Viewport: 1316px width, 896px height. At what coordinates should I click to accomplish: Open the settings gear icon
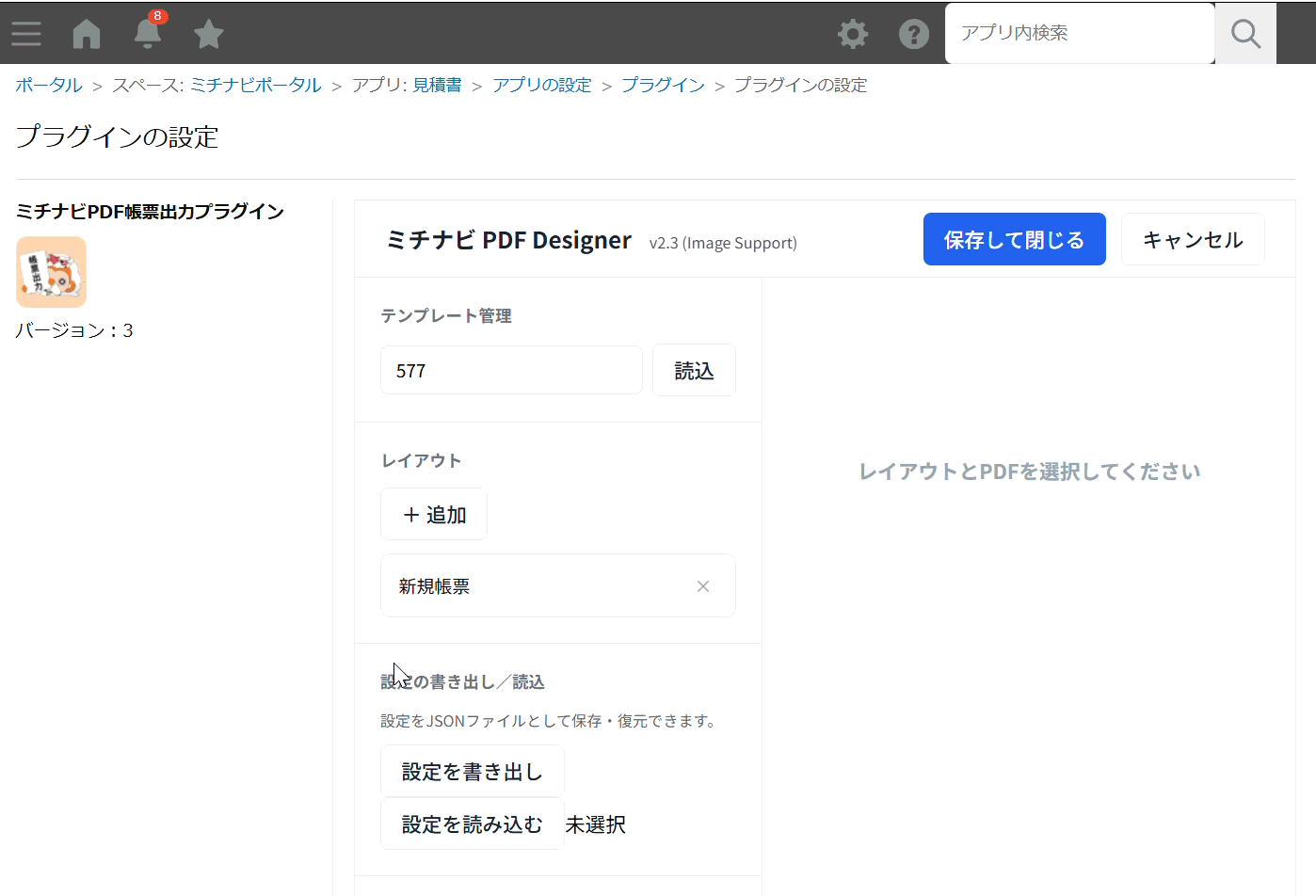coord(853,34)
